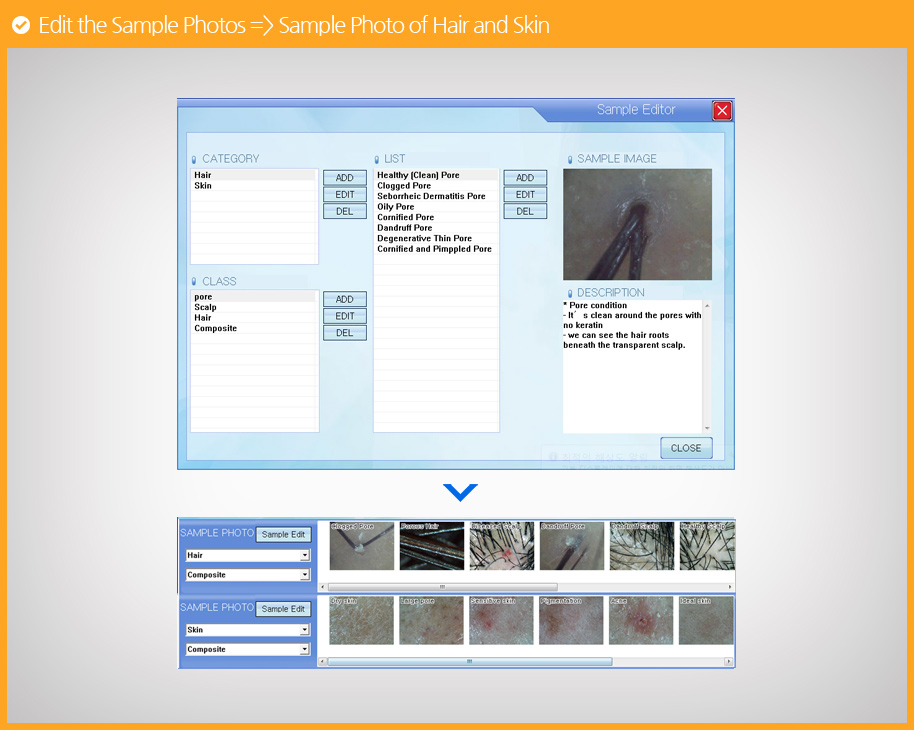
Task: Click Sample Edit button in hair panel
Action: click(x=283, y=535)
